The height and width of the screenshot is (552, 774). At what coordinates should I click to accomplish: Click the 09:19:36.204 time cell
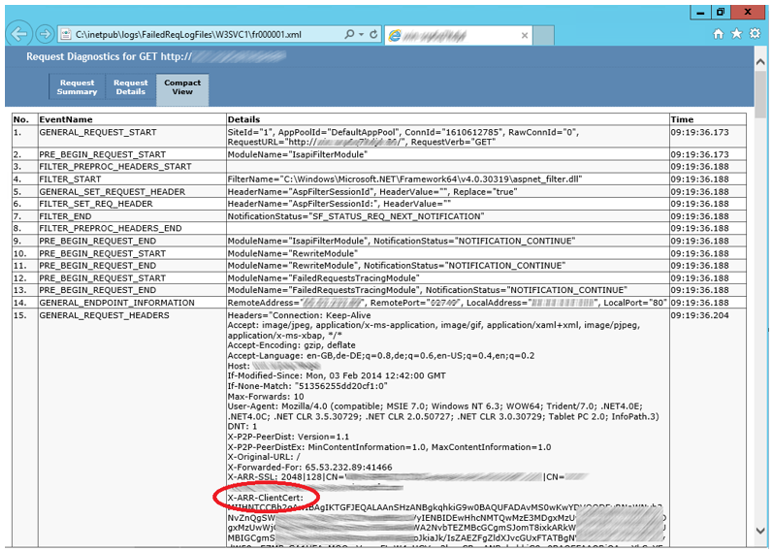coord(699,315)
